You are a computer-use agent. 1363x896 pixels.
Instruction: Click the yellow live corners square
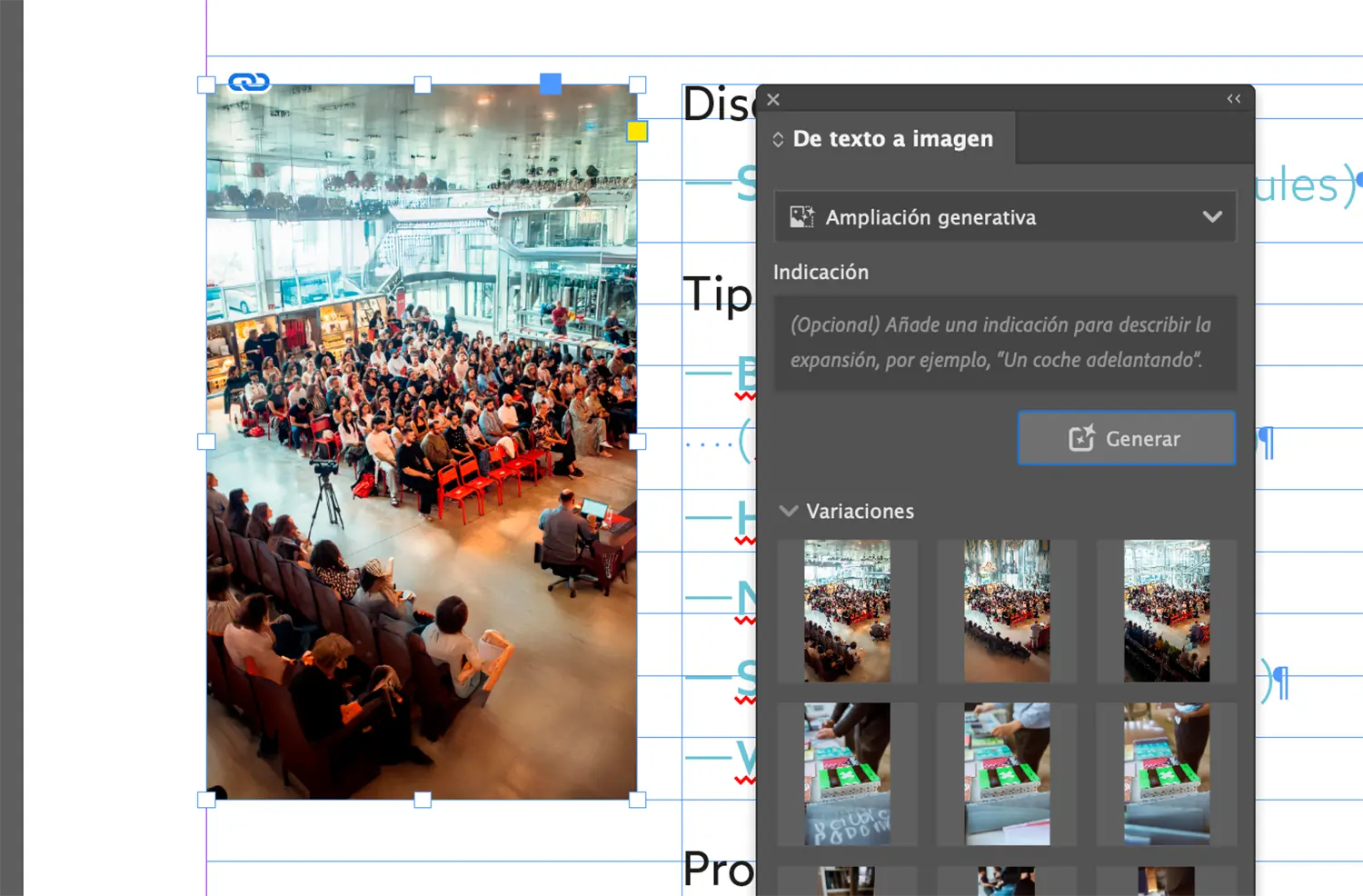[637, 132]
